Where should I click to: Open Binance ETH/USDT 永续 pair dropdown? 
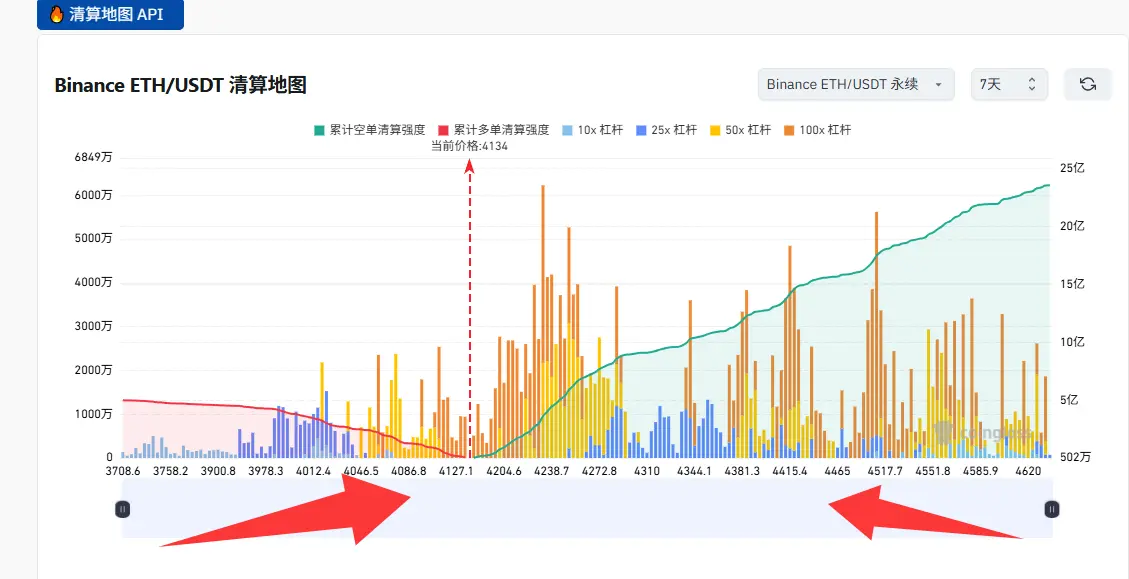click(856, 84)
